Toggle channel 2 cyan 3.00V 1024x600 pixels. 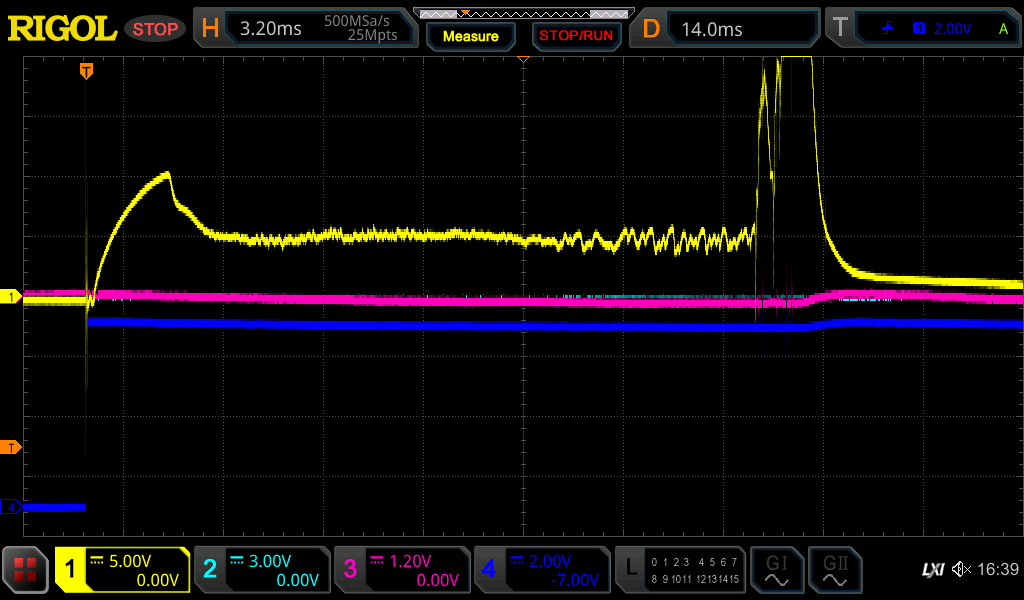pos(260,570)
